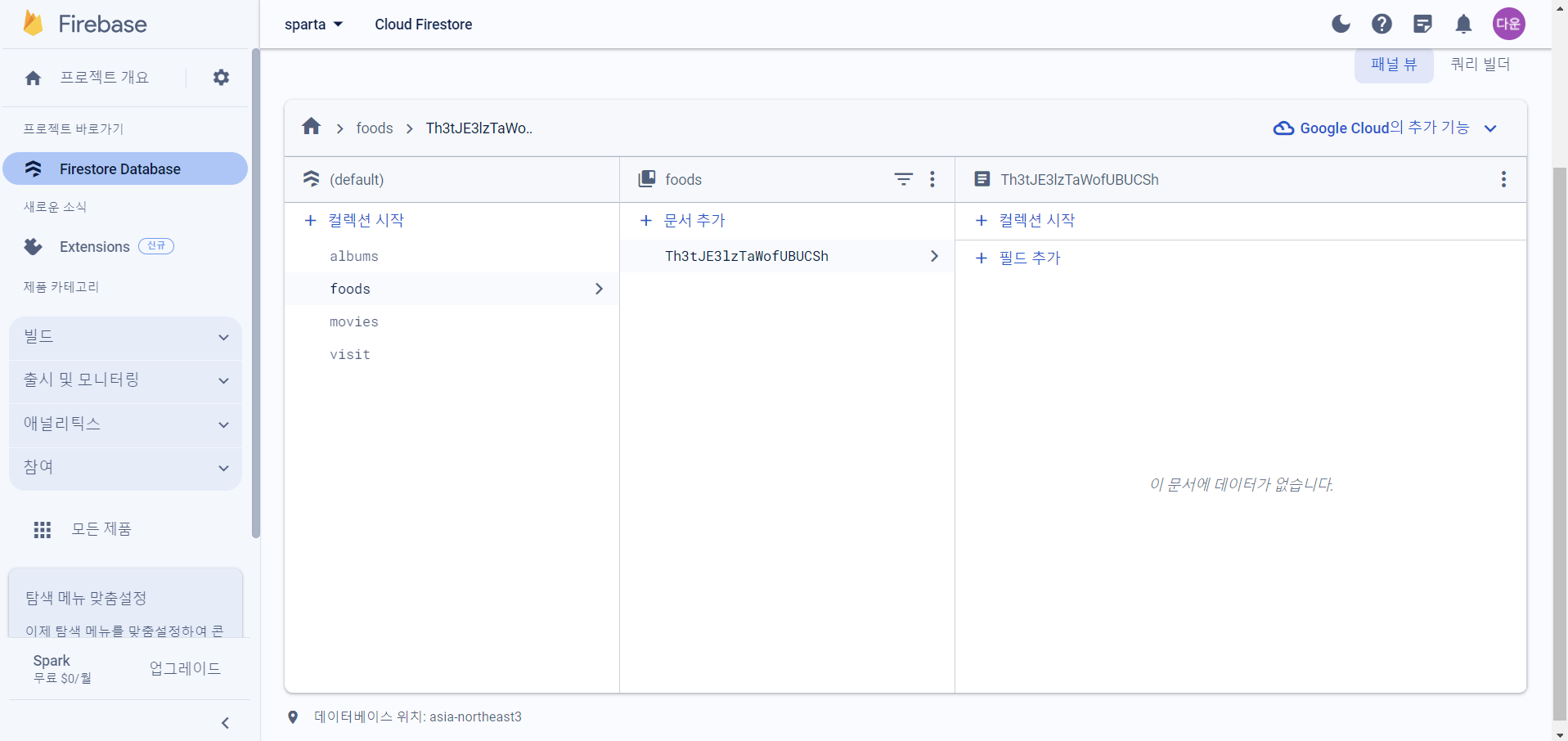Select the foods collection
Screen dimensions: 1568x741
452,289
